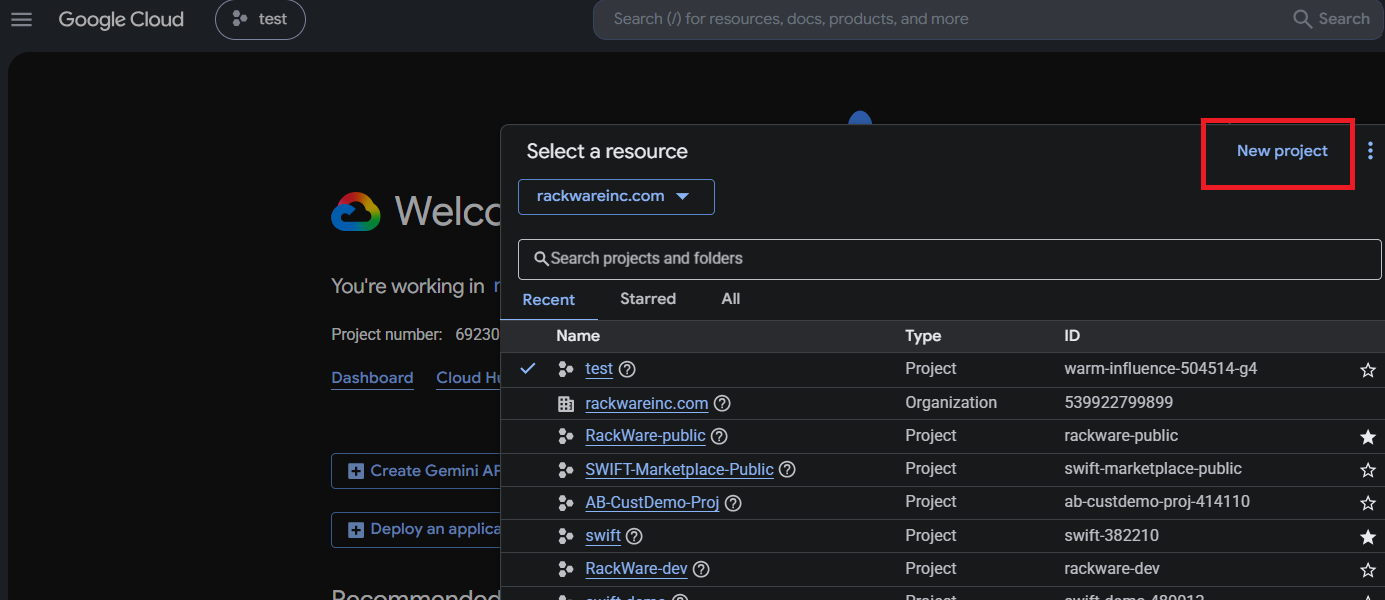The width and height of the screenshot is (1385, 600).
Task: Click the Google Cloud logo
Action: pos(121,19)
